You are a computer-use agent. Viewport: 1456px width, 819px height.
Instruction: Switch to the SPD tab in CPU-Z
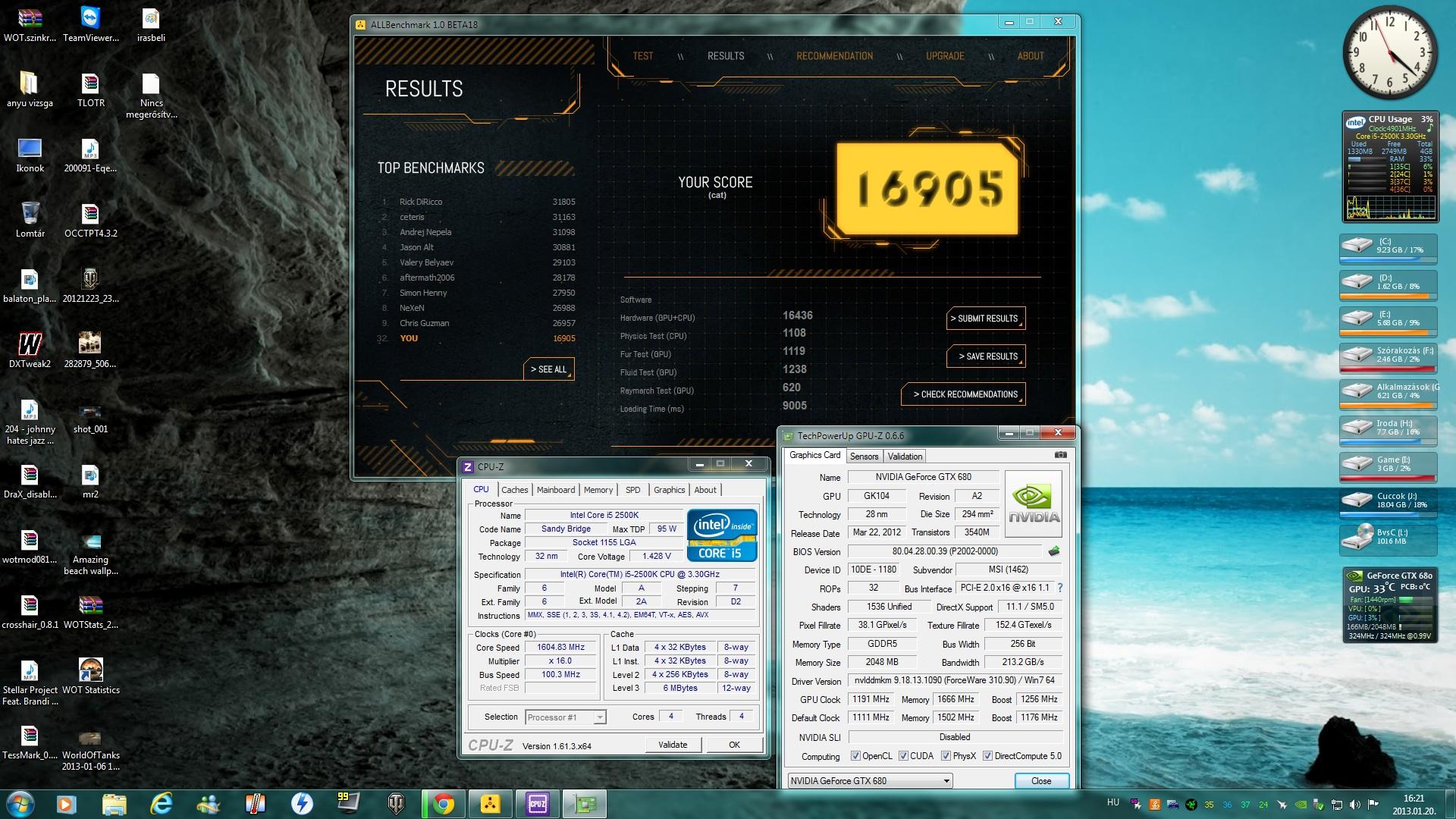point(633,490)
